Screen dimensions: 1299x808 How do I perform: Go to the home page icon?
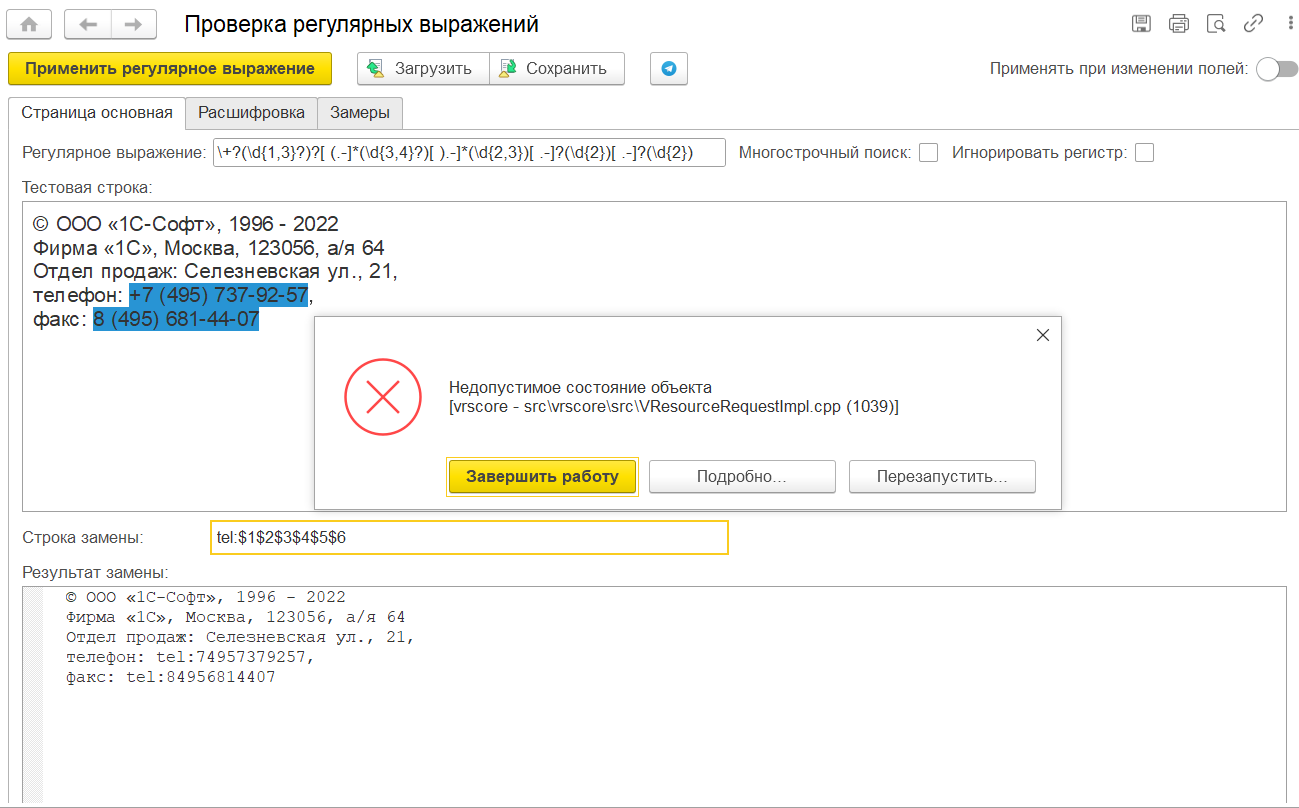[x=30, y=23]
